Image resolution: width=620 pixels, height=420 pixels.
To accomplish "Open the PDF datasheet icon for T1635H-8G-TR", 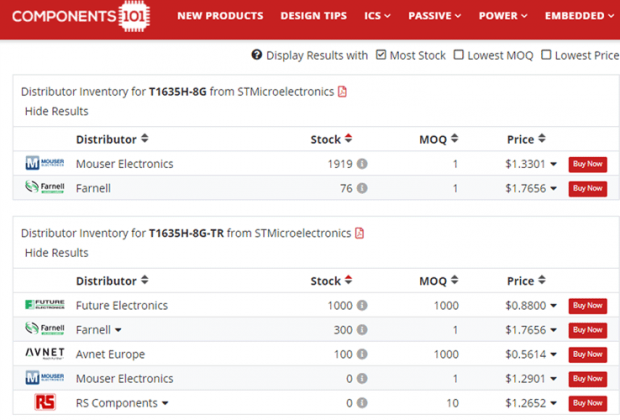I will (x=359, y=233).
